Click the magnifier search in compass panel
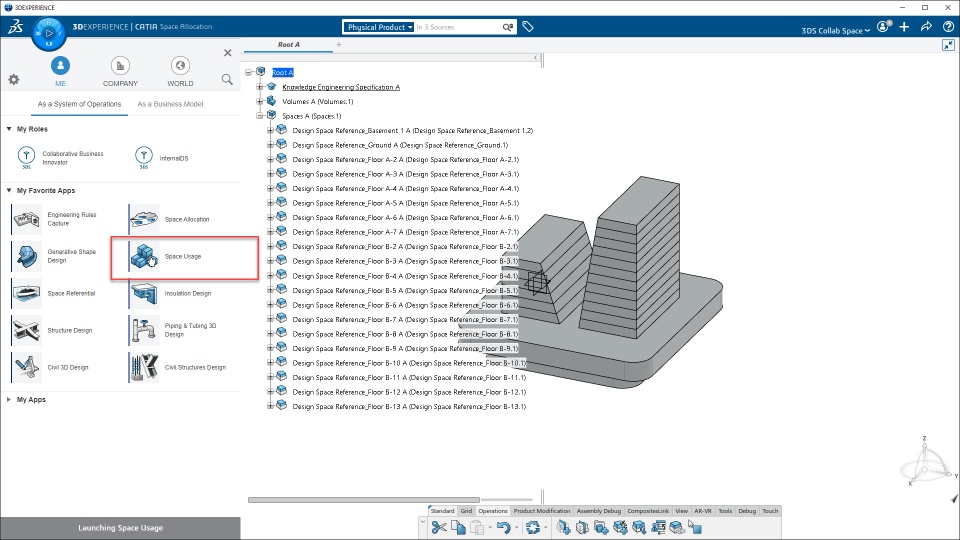This screenshot has width=960, height=540. click(227, 79)
